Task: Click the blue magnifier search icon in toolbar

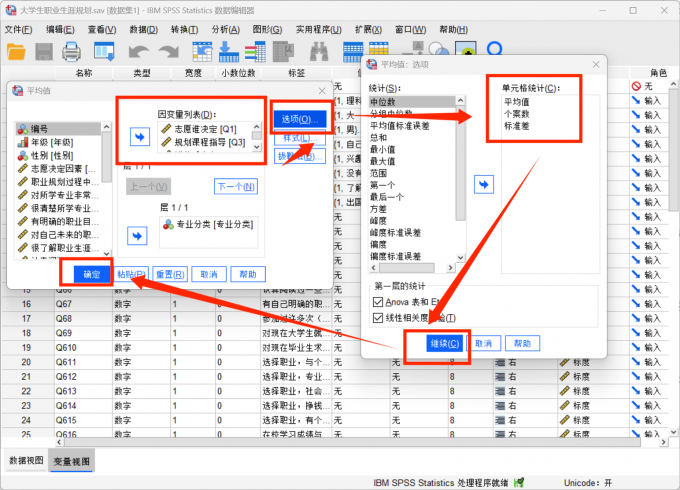Action: (x=494, y=49)
